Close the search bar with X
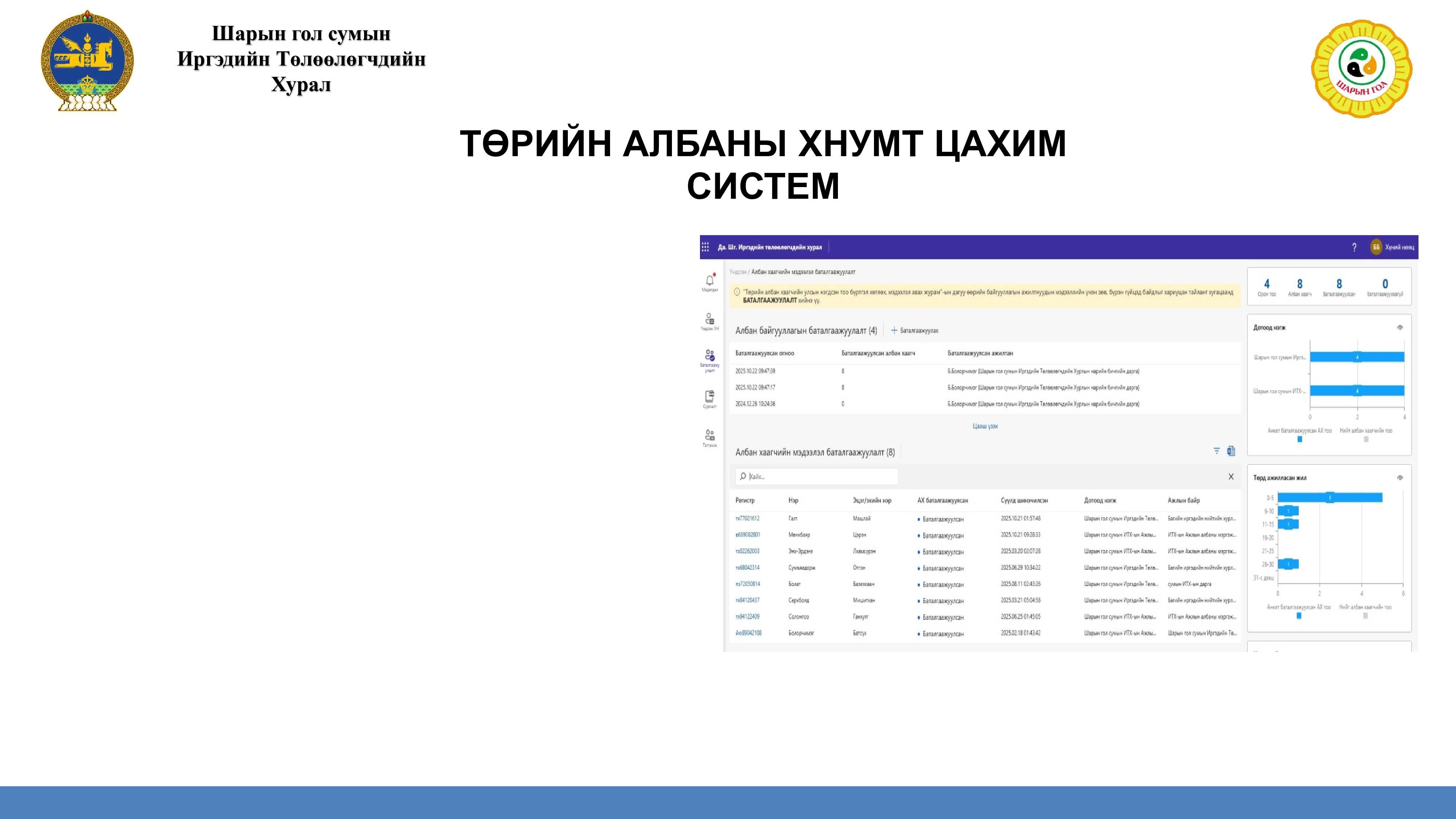The width and height of the screenshot is (1456, 819). (1231, 476)
